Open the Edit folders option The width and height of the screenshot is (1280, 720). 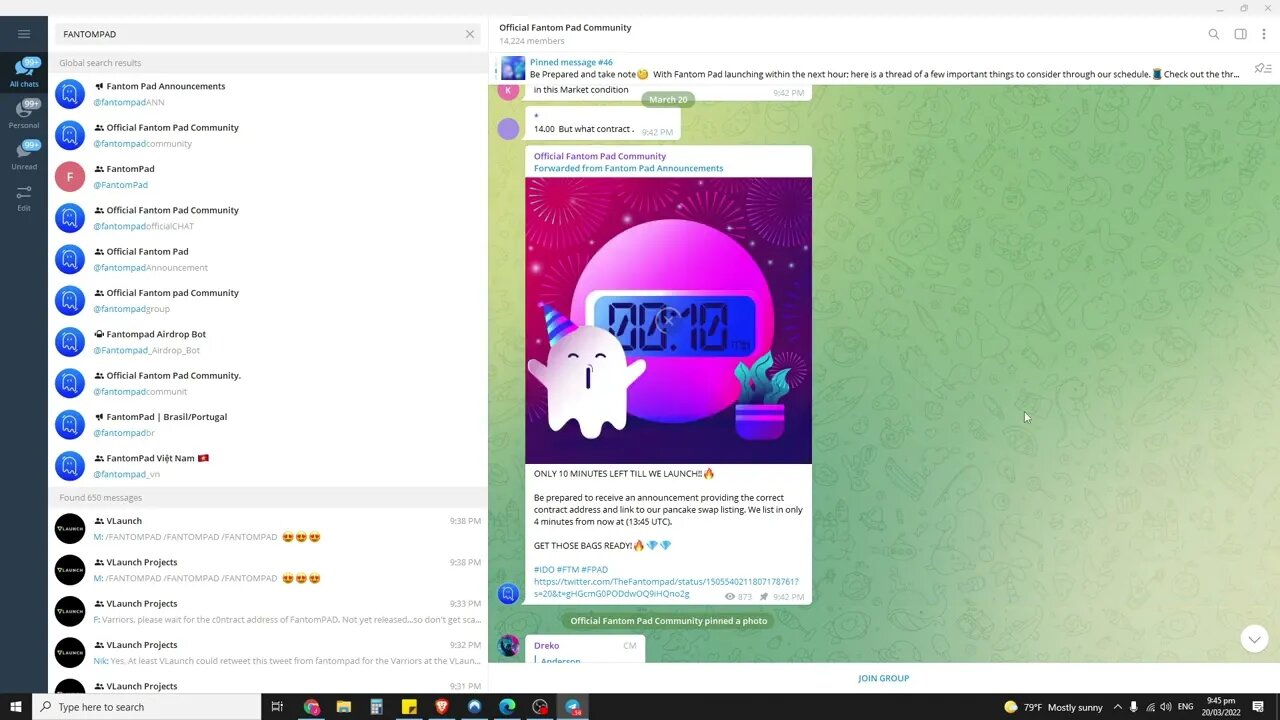(24, 197)
